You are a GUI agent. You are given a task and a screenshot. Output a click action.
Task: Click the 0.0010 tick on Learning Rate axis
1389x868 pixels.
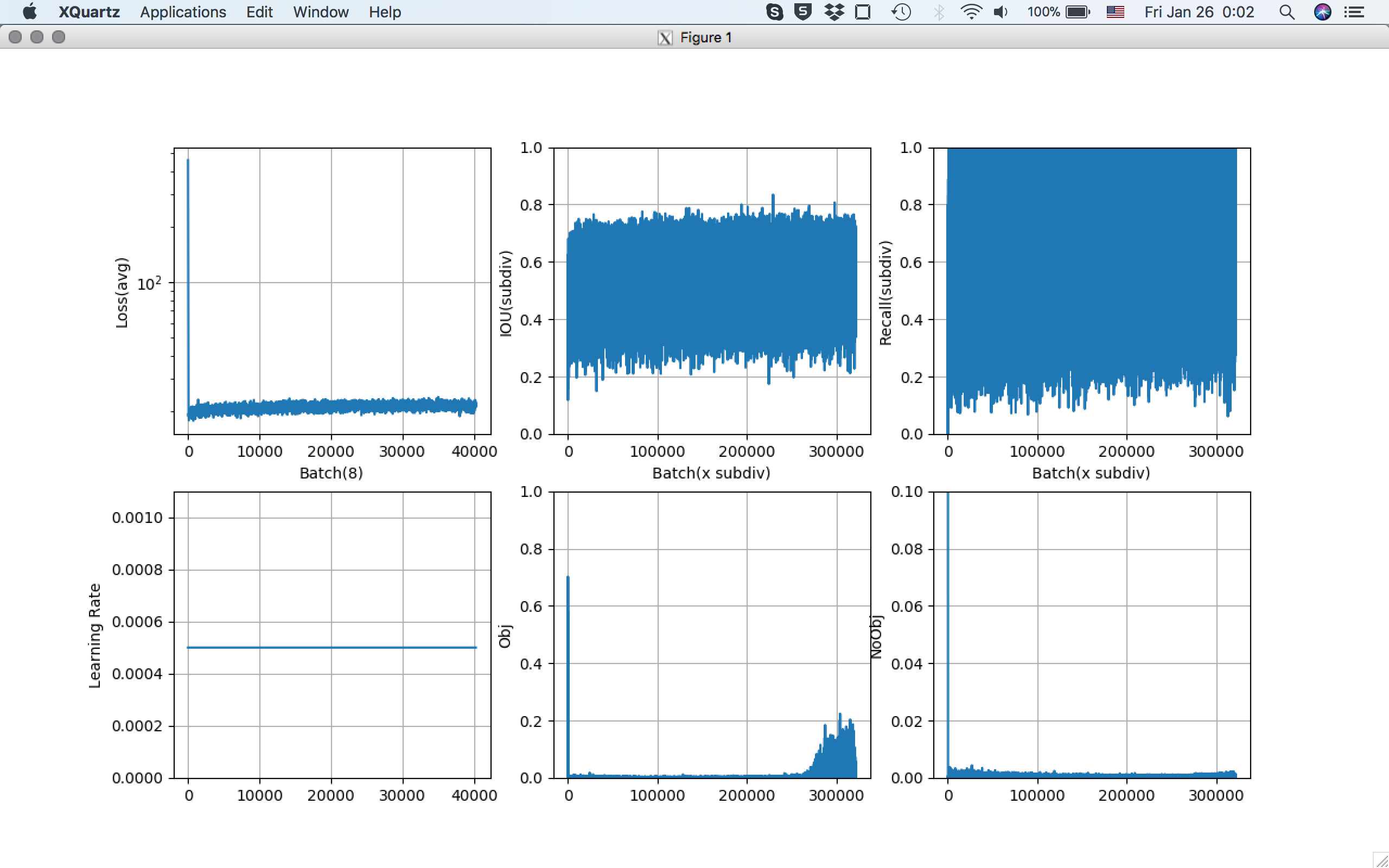pos(137,518)
